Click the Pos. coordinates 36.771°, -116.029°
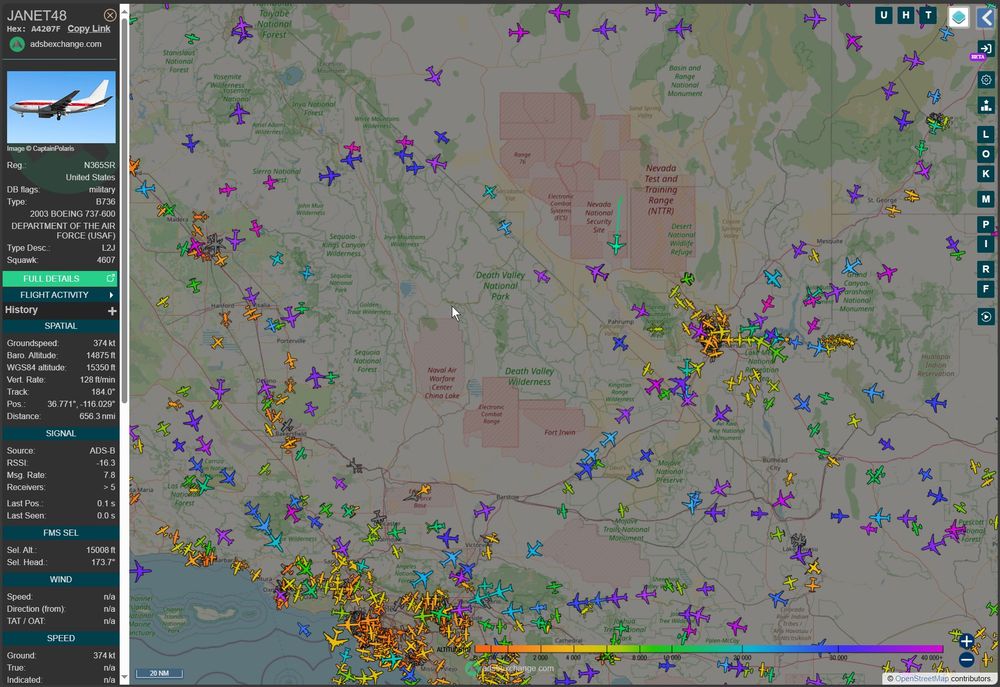1000x687 pixels. (x=81, y=404)
